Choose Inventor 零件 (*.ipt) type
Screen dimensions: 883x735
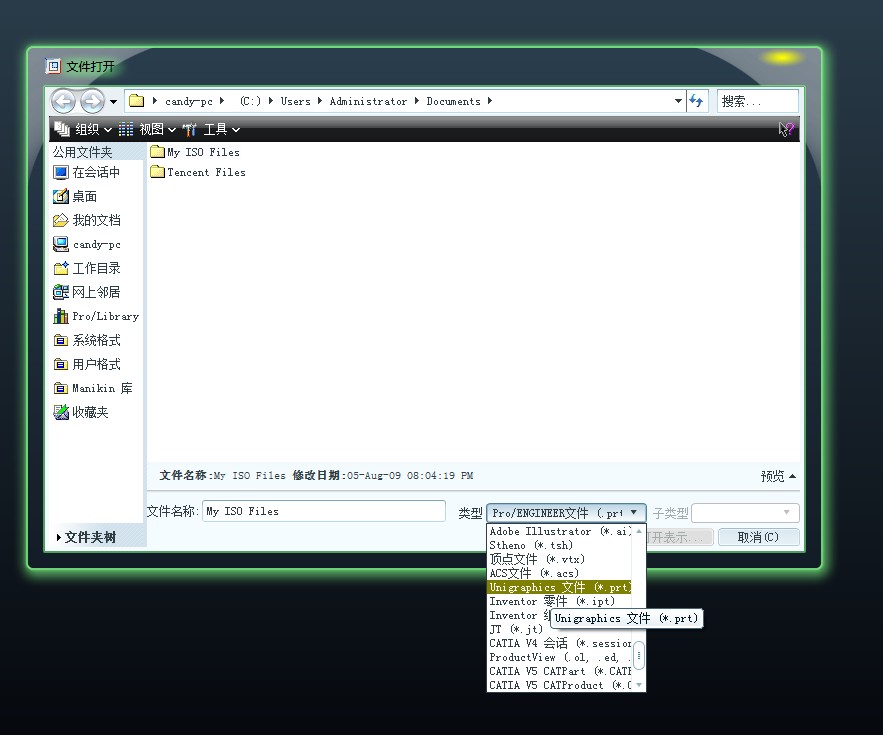click(x=560, y=602)
